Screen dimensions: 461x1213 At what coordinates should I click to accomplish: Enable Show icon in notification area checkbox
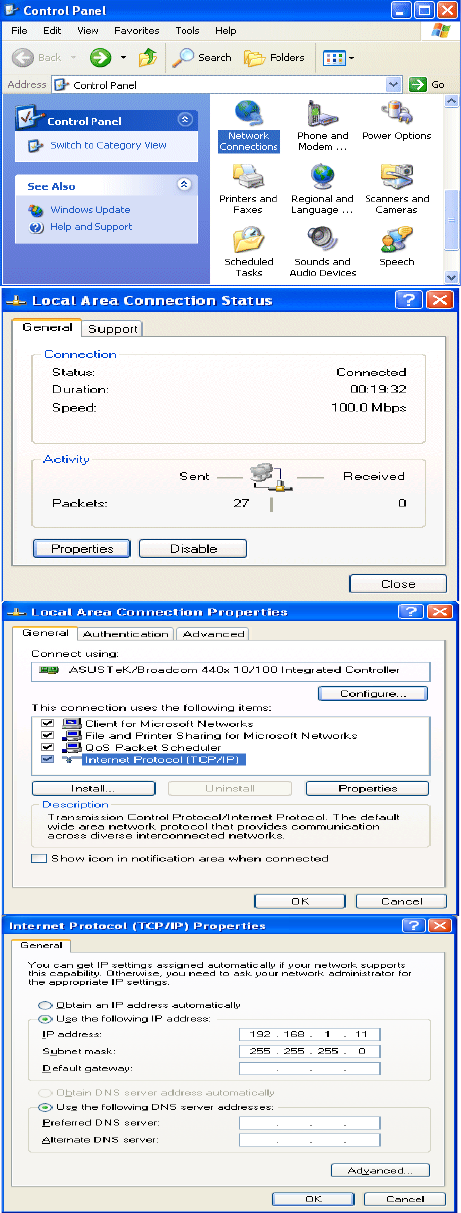click(x=38, y=859)
